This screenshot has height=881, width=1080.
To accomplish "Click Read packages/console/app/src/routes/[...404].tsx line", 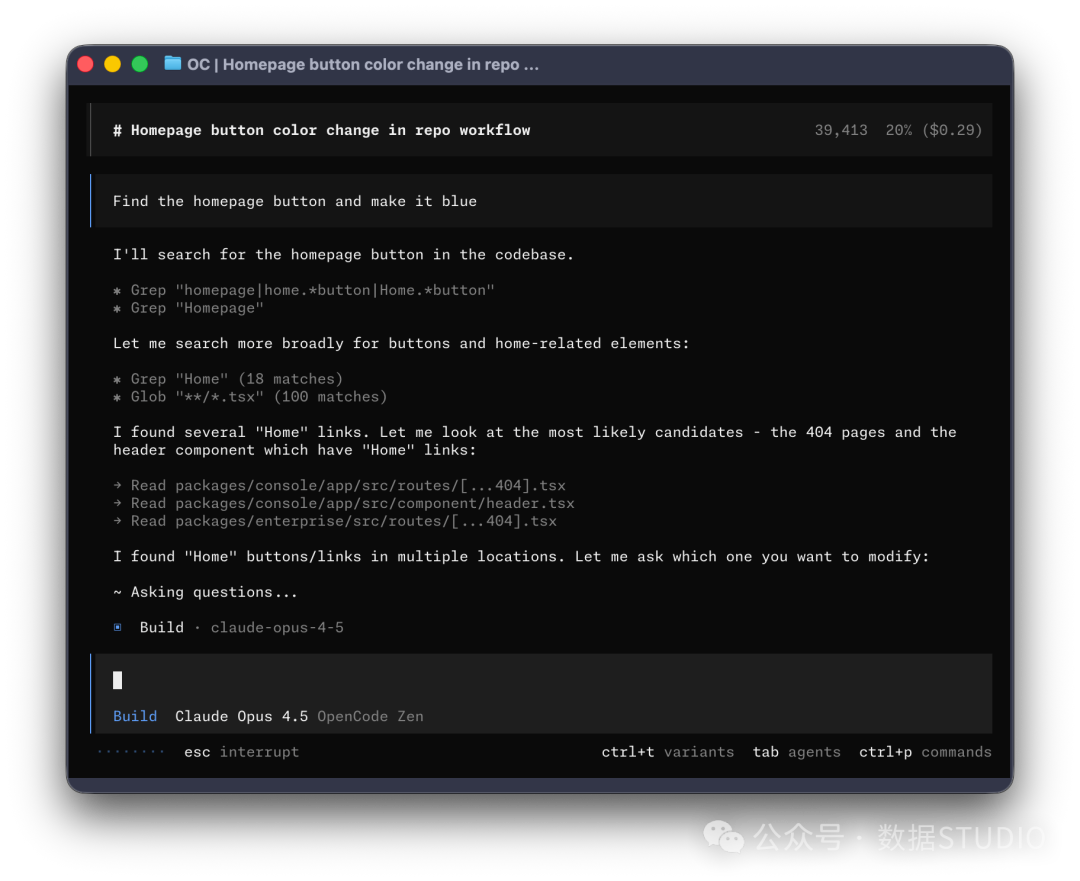I will tap(340, 486).
